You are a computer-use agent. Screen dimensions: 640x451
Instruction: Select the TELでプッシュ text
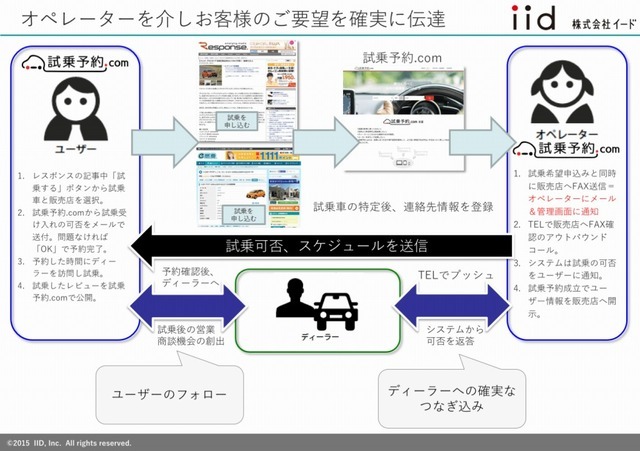(456, 275)
